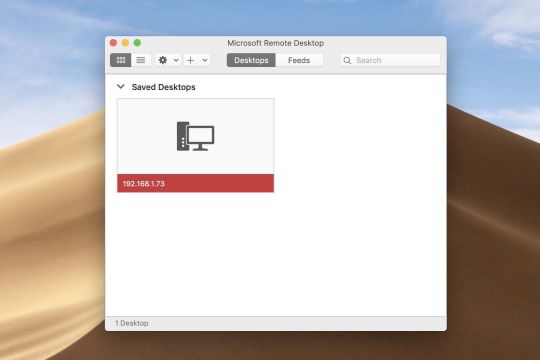The image size is (540, 360).
Task: Close the Microsoft Remote Desktop window
Action: [x=113, y=43]
